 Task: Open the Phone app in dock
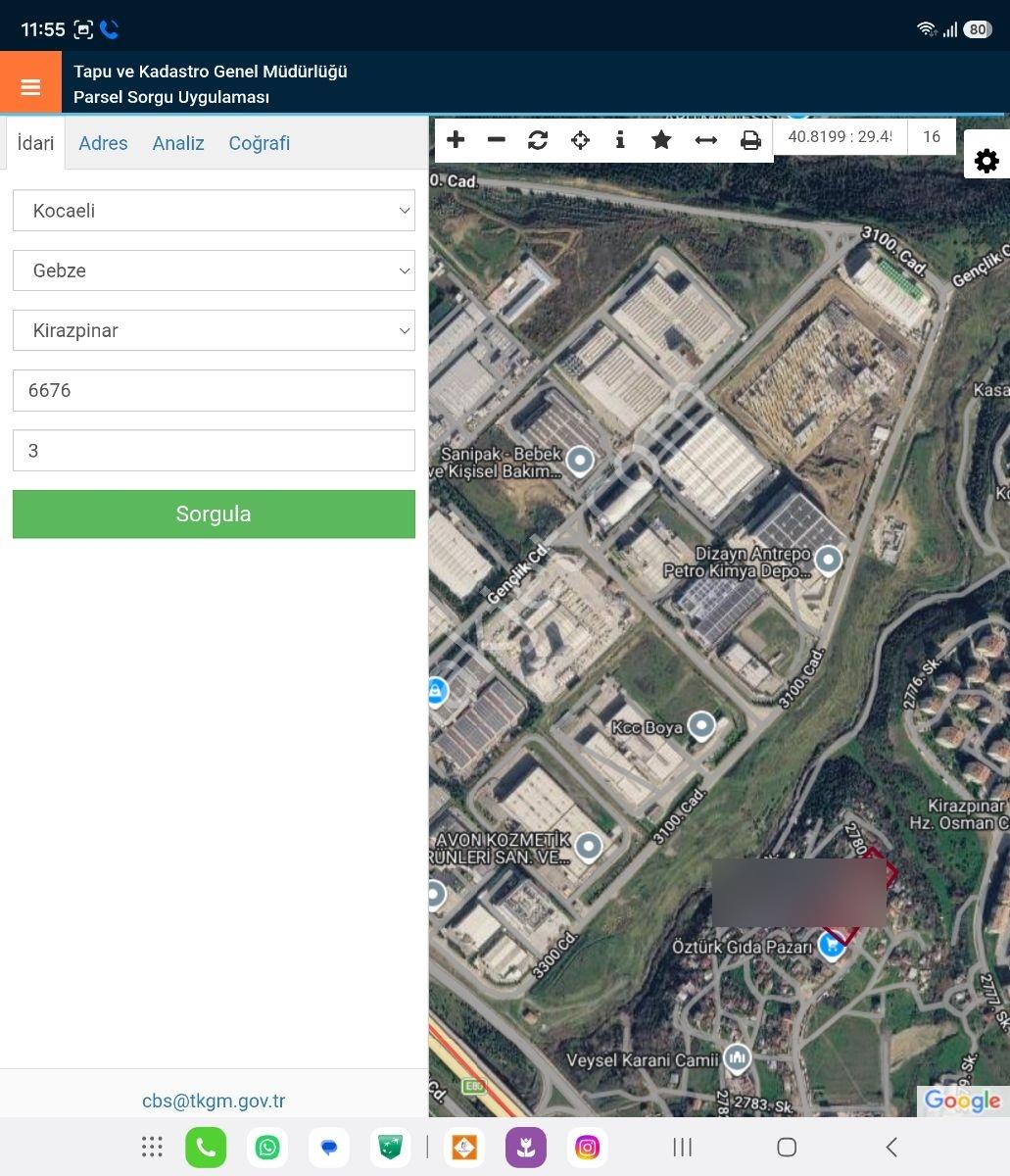pos(206,1148)
